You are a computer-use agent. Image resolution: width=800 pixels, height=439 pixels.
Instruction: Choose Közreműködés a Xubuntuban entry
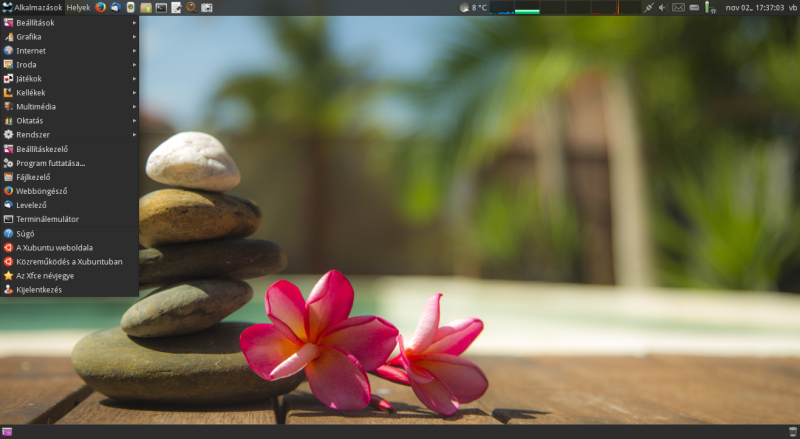tap(69, 261)
